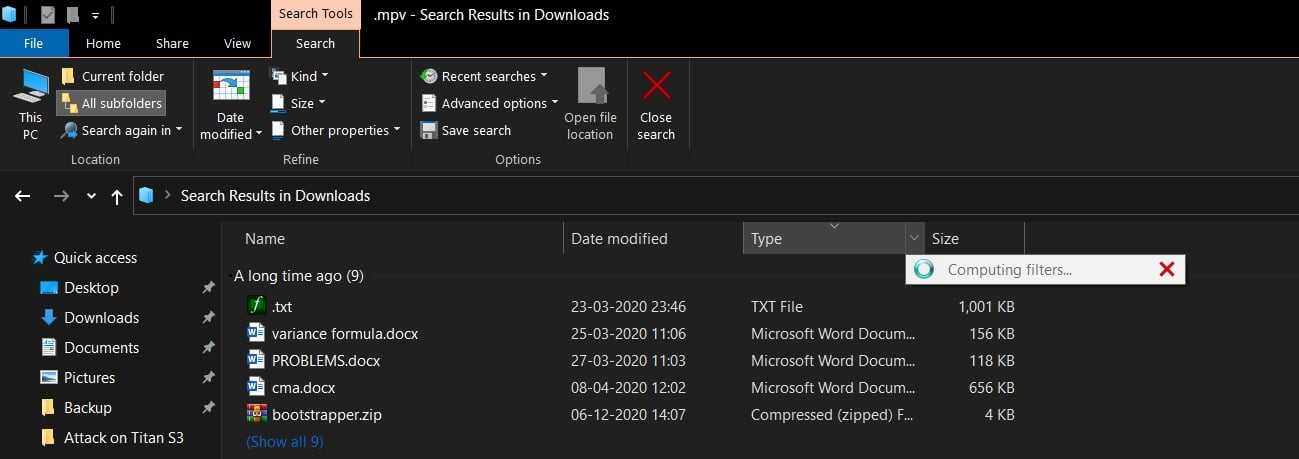Open Type column filter dropdown arrow
Image resolution: width=1299 pixels, height=459 pixels.
[914, 239]
